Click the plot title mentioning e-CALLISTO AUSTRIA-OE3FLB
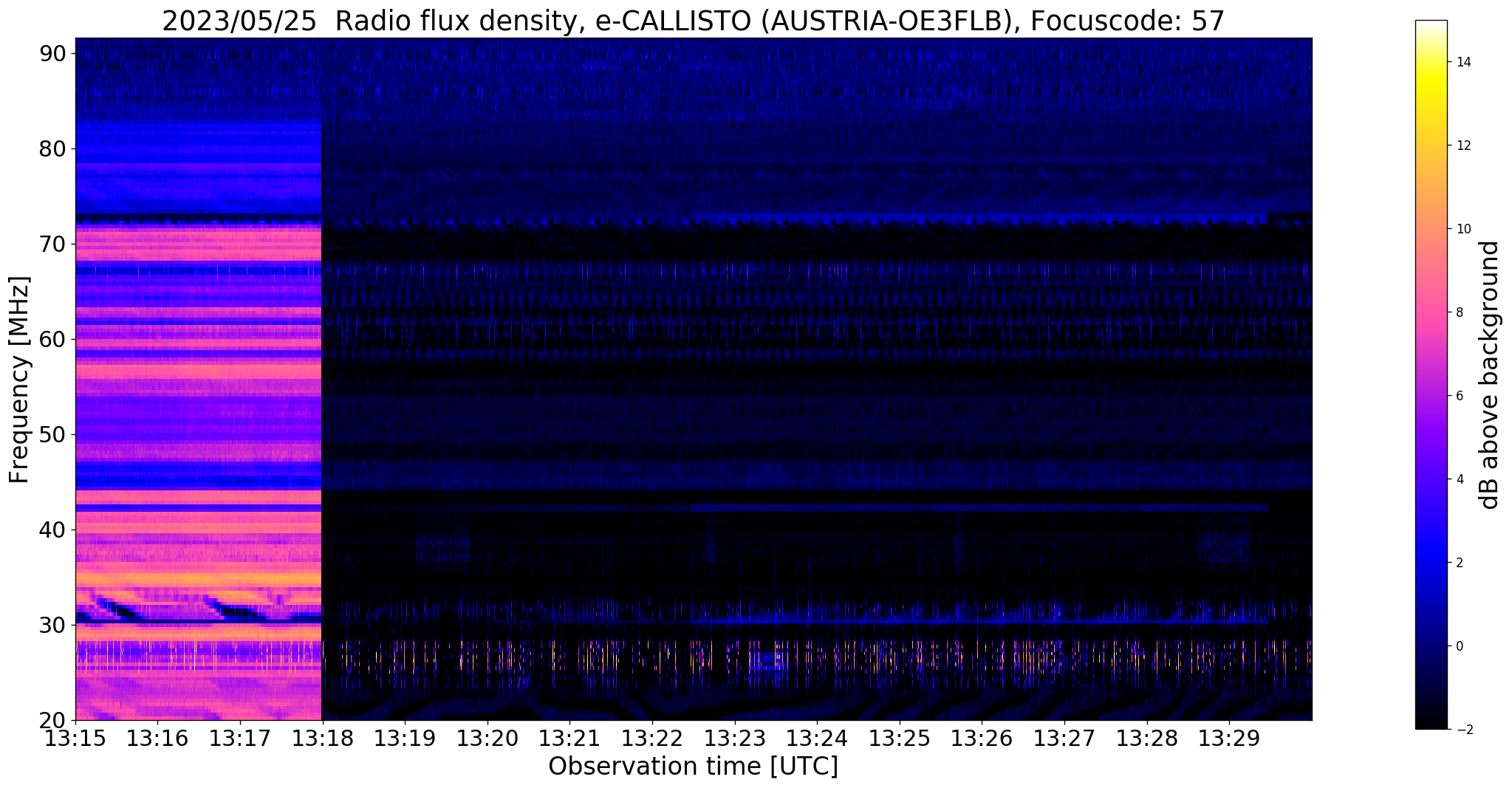The width and height of the screenshot is (1512, 788). point(694,21)
